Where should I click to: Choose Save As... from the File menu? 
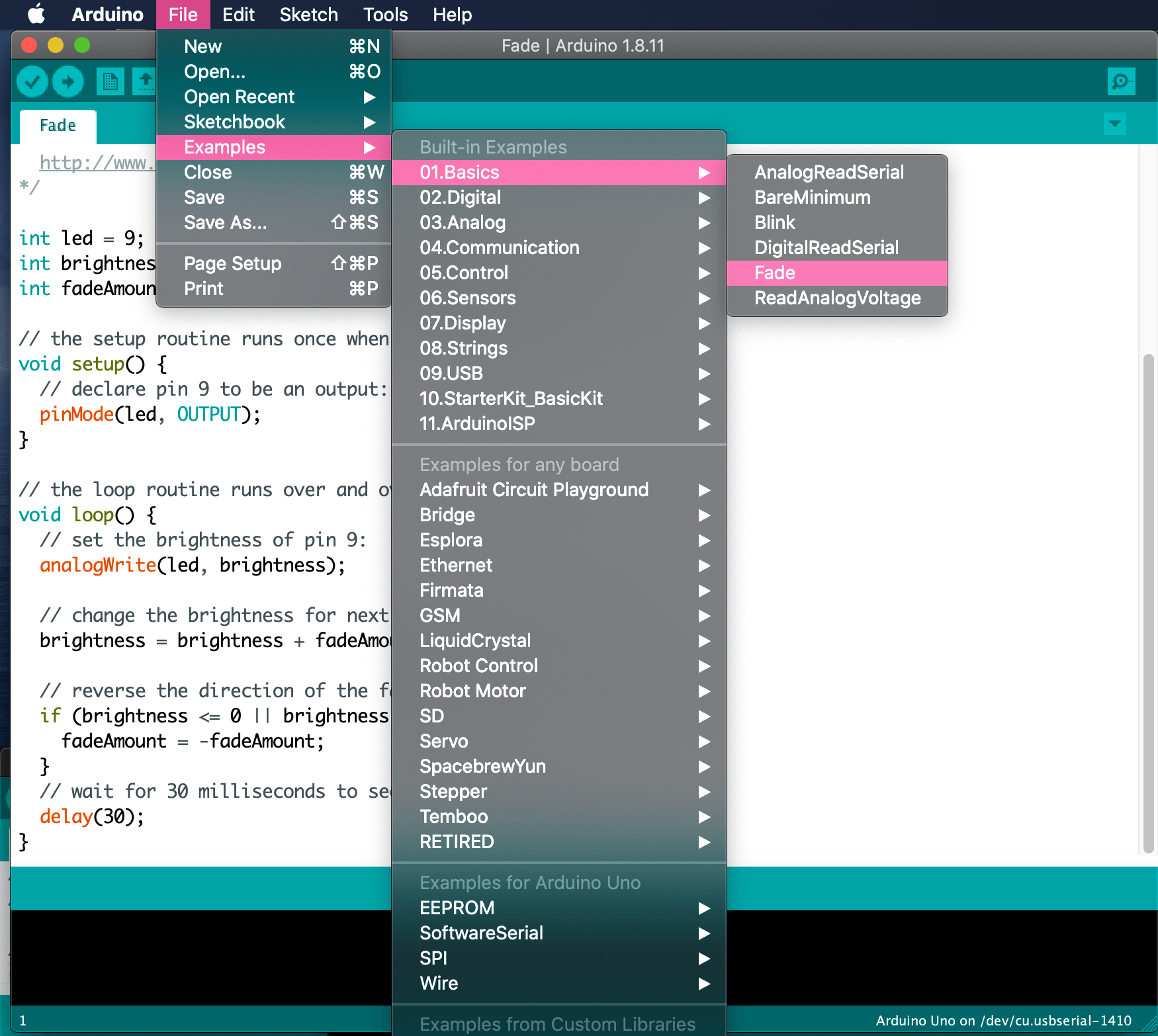pyautogui.click(x=274, y=222)
